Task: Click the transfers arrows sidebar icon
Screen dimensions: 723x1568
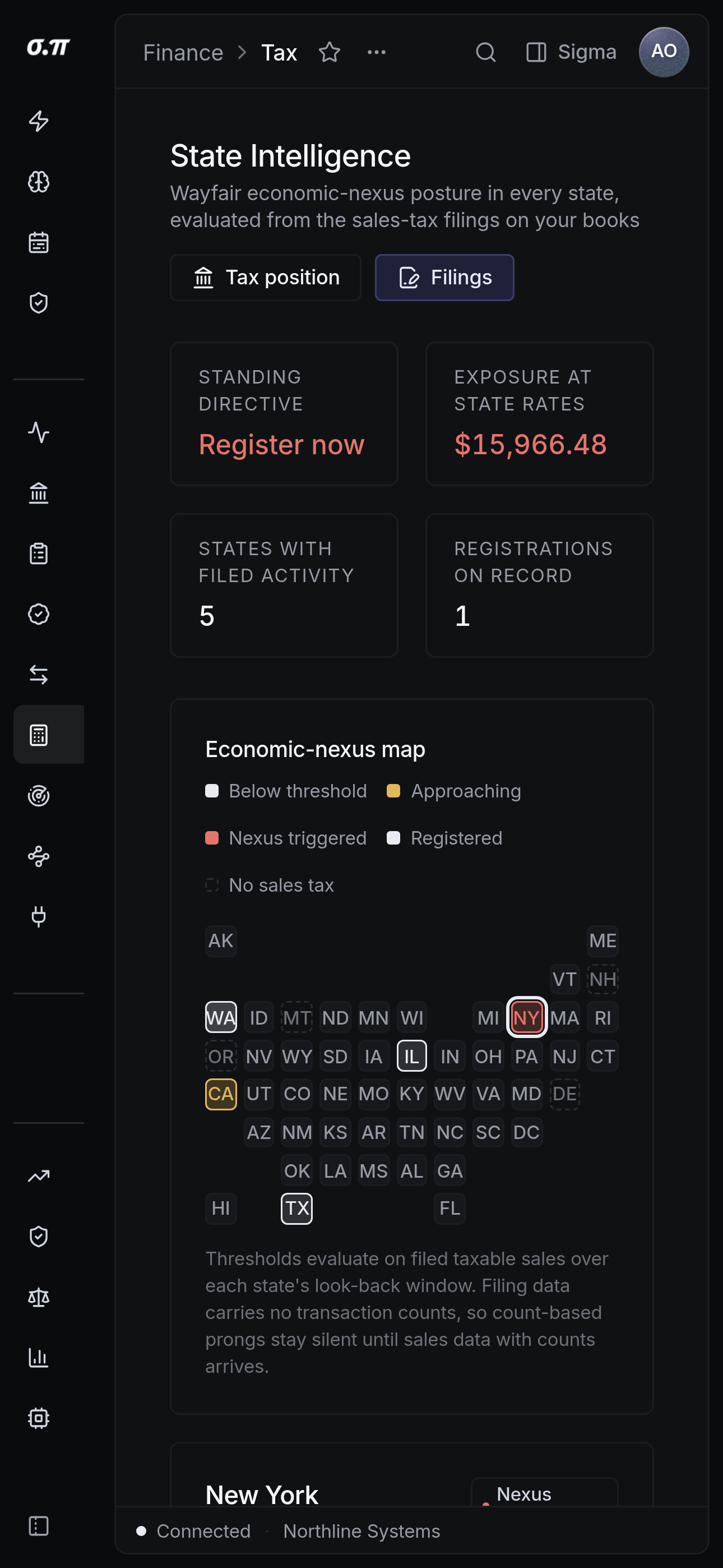Action: click(x=39, y=675)
